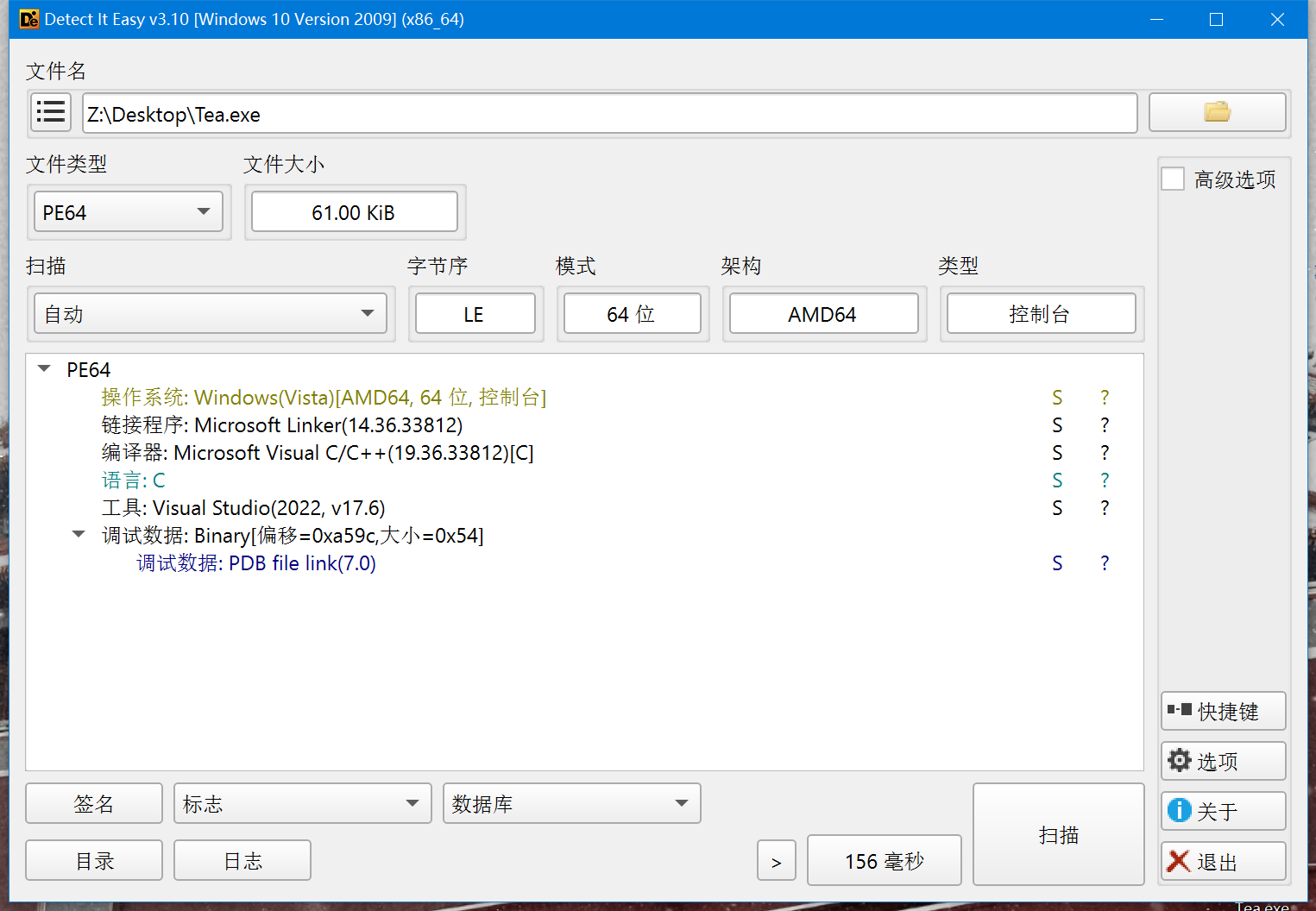Open the 数据库 database dropdown
This screenshot has width=1316, height=911.
tap(571, 803)
